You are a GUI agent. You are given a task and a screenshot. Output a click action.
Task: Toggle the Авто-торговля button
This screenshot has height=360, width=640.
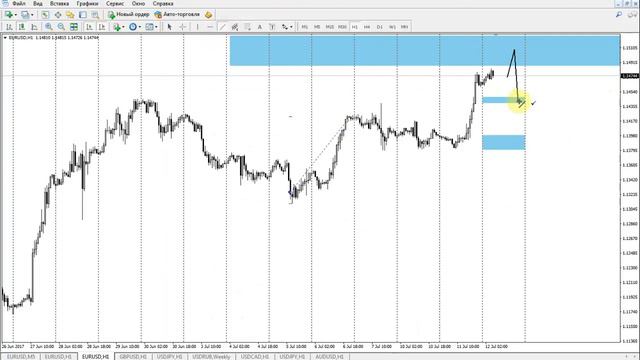tap(178, 15)
